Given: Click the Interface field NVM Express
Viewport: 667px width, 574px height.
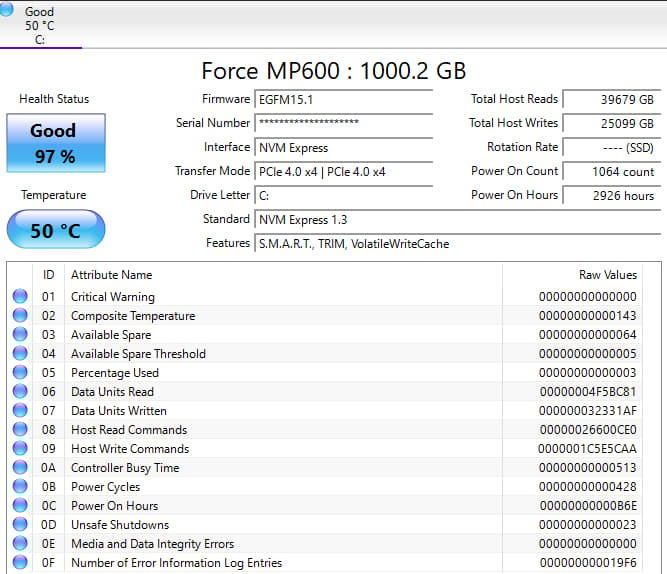Looking at the screenshot, I should click(344, 147).
